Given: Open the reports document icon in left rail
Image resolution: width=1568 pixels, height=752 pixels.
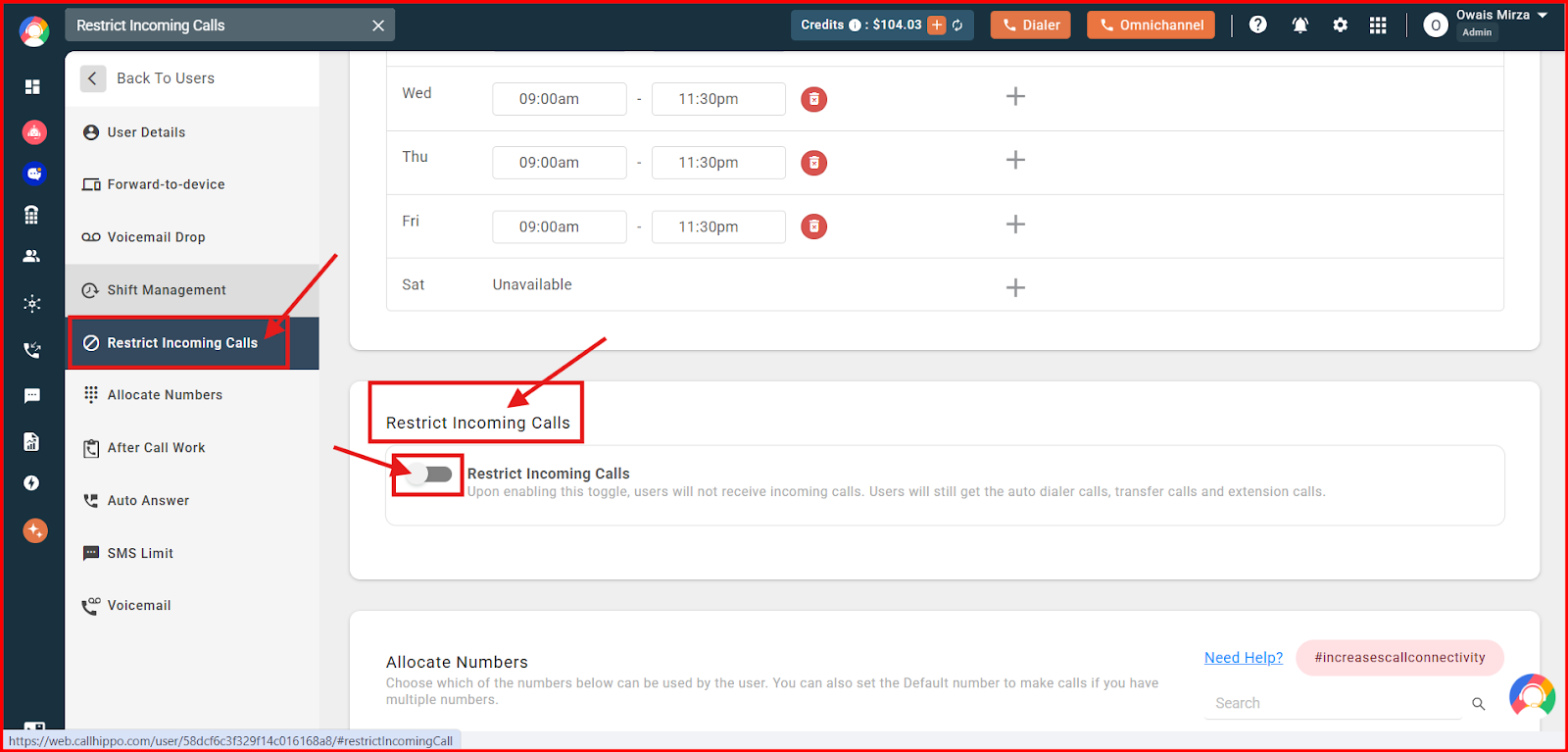Looking at the screenshot, I should click(31, 441).
